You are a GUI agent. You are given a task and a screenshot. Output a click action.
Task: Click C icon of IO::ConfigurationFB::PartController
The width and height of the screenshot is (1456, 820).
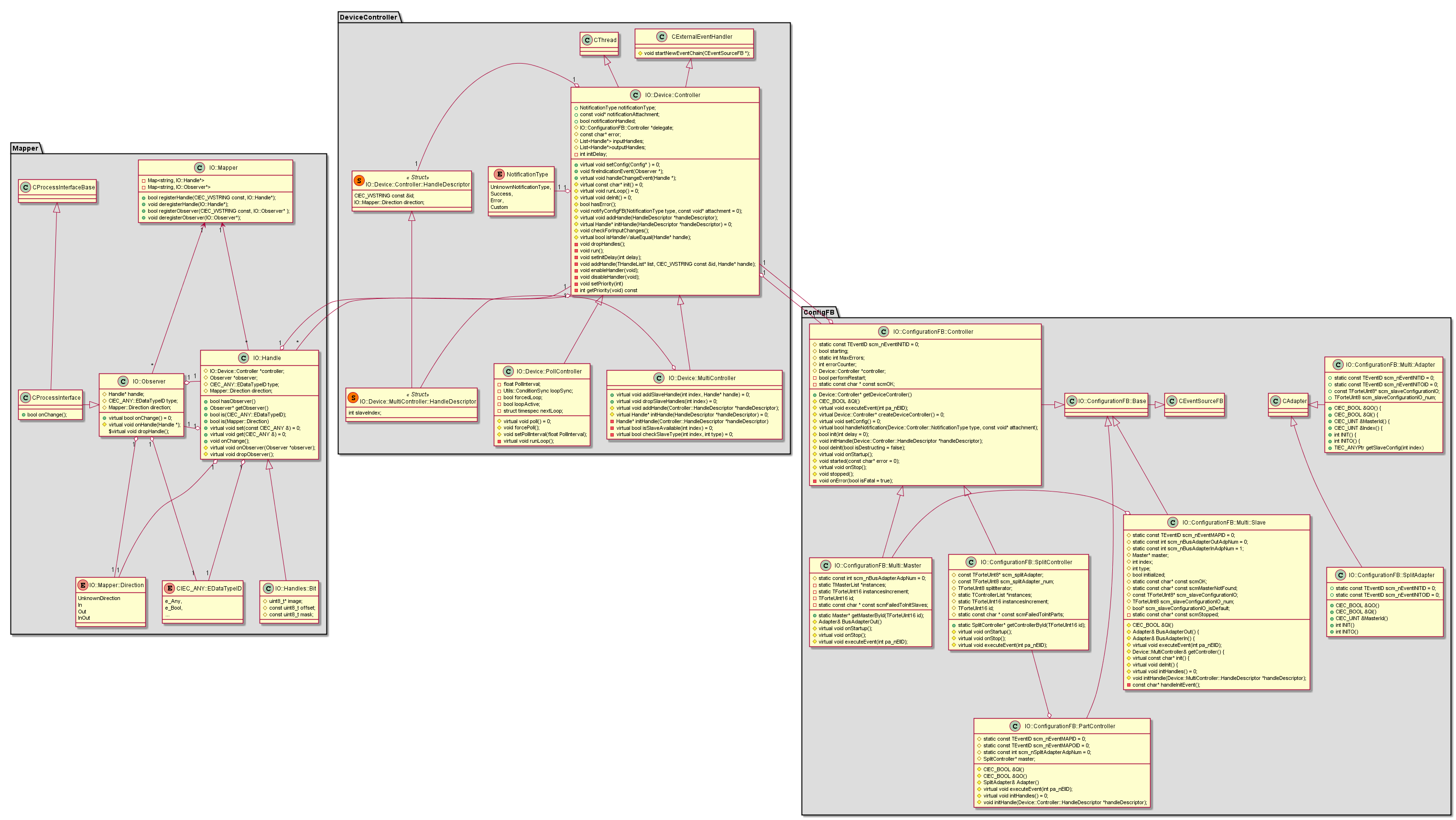[x=1015, y=726]
